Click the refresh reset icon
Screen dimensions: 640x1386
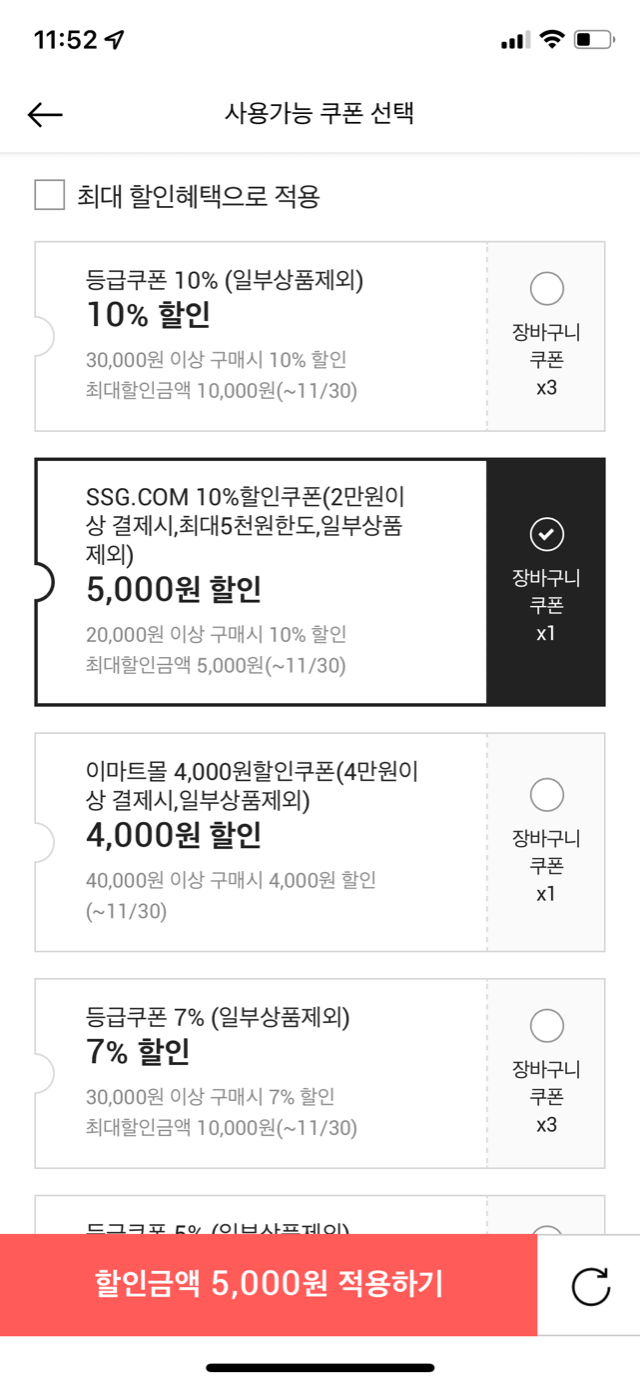[591, 1286]
